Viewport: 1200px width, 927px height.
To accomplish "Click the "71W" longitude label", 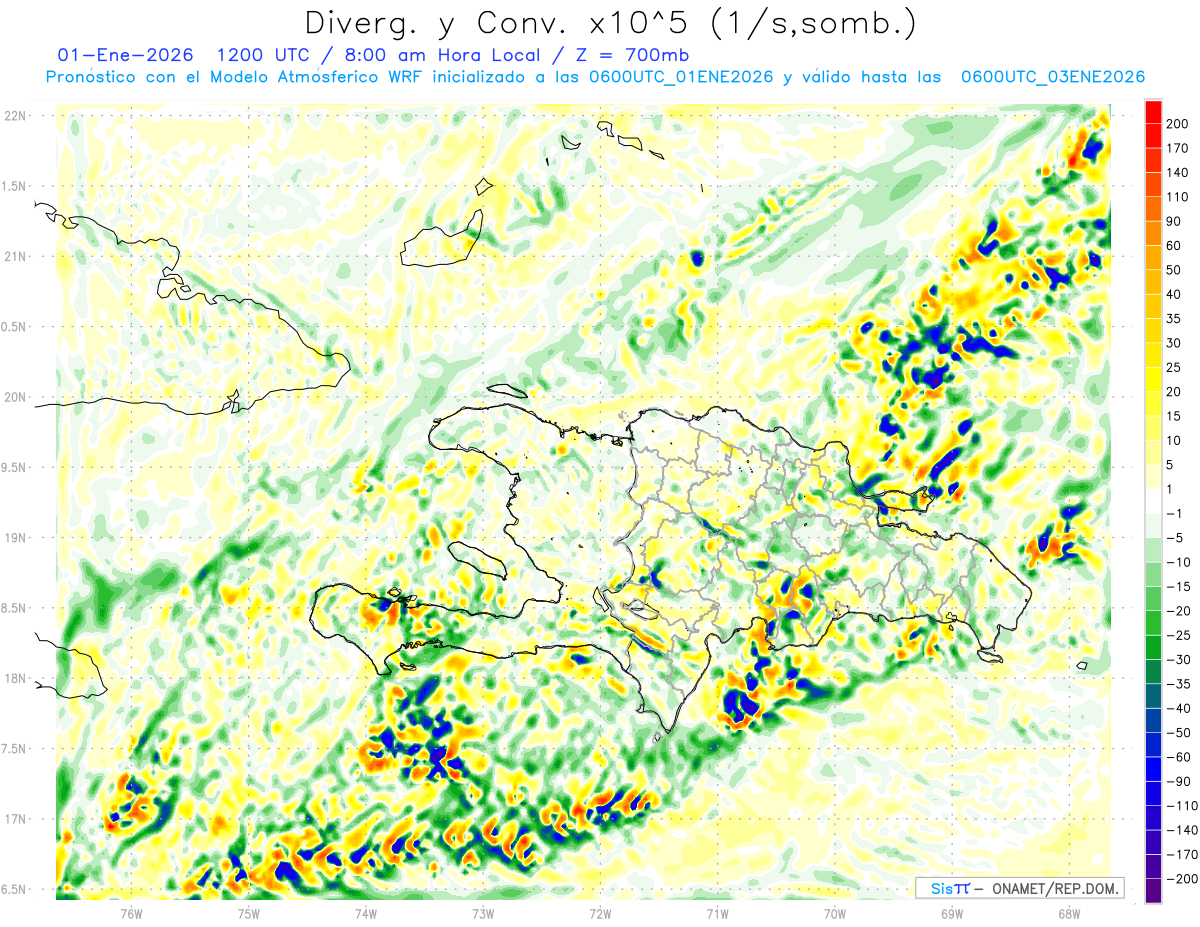I will point(717,914).
